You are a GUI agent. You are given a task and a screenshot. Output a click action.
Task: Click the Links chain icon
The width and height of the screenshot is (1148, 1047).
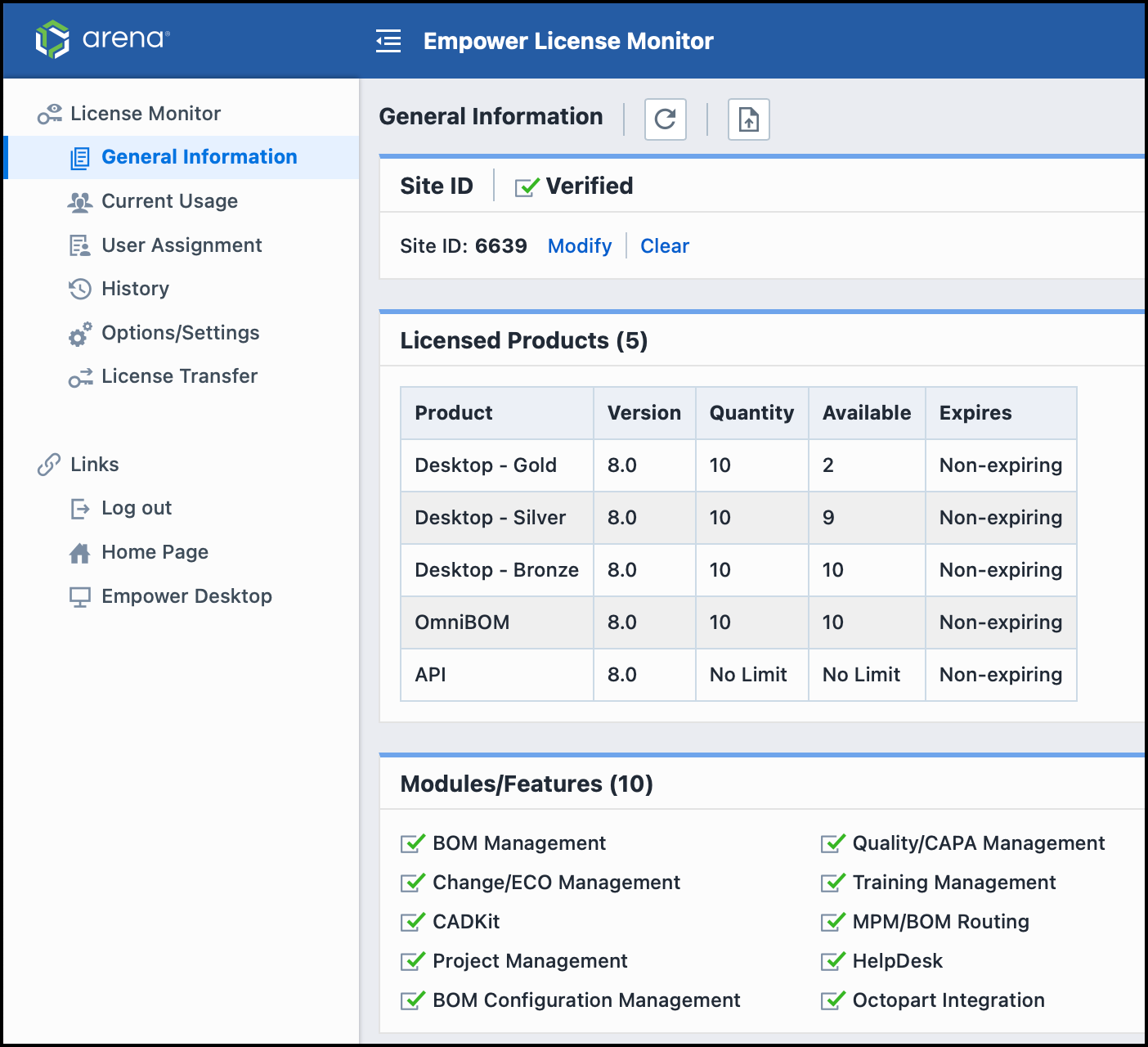click(49, 465)
